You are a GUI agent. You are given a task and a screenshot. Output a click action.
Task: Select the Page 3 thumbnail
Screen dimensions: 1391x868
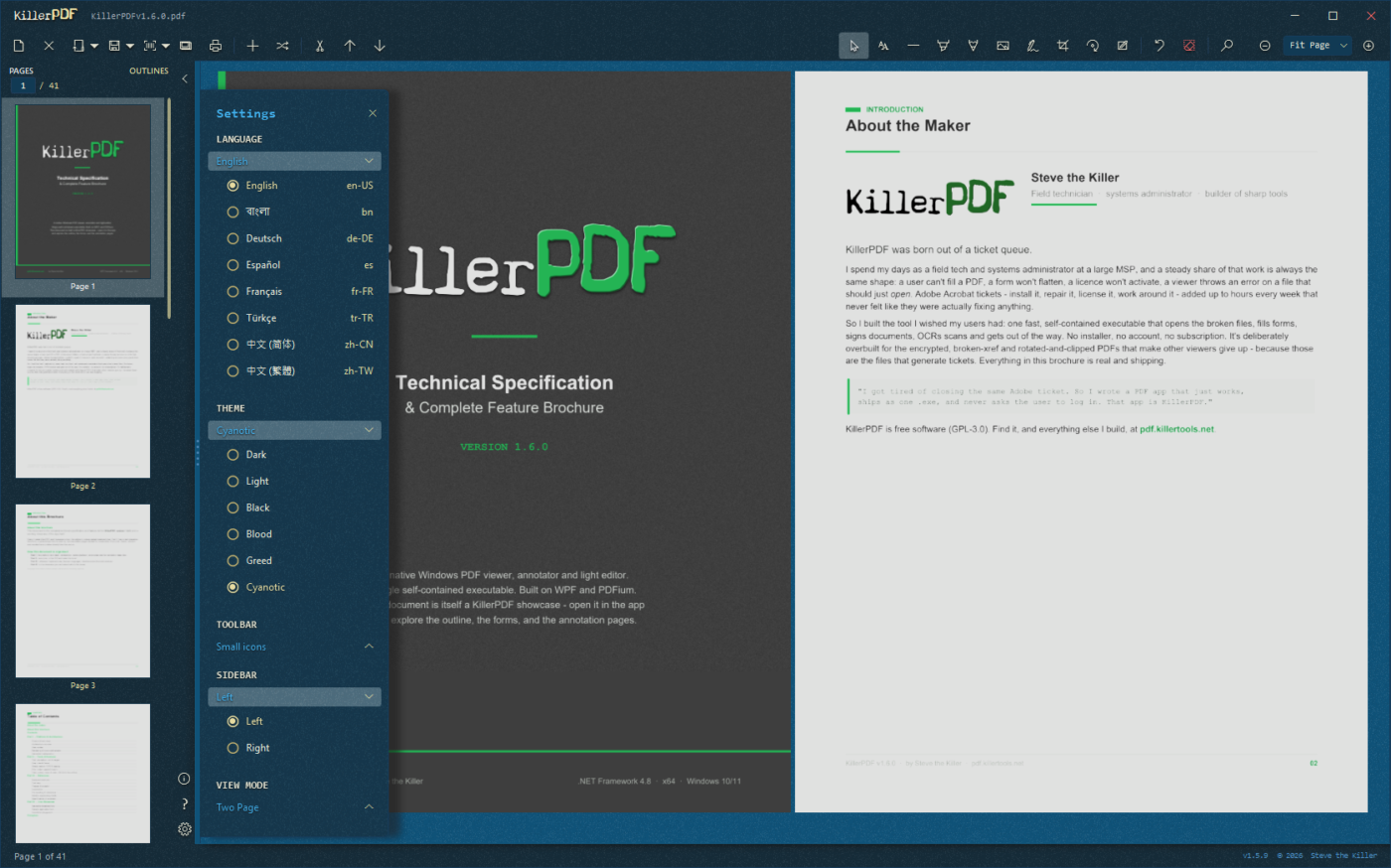(x=83, y=591)
